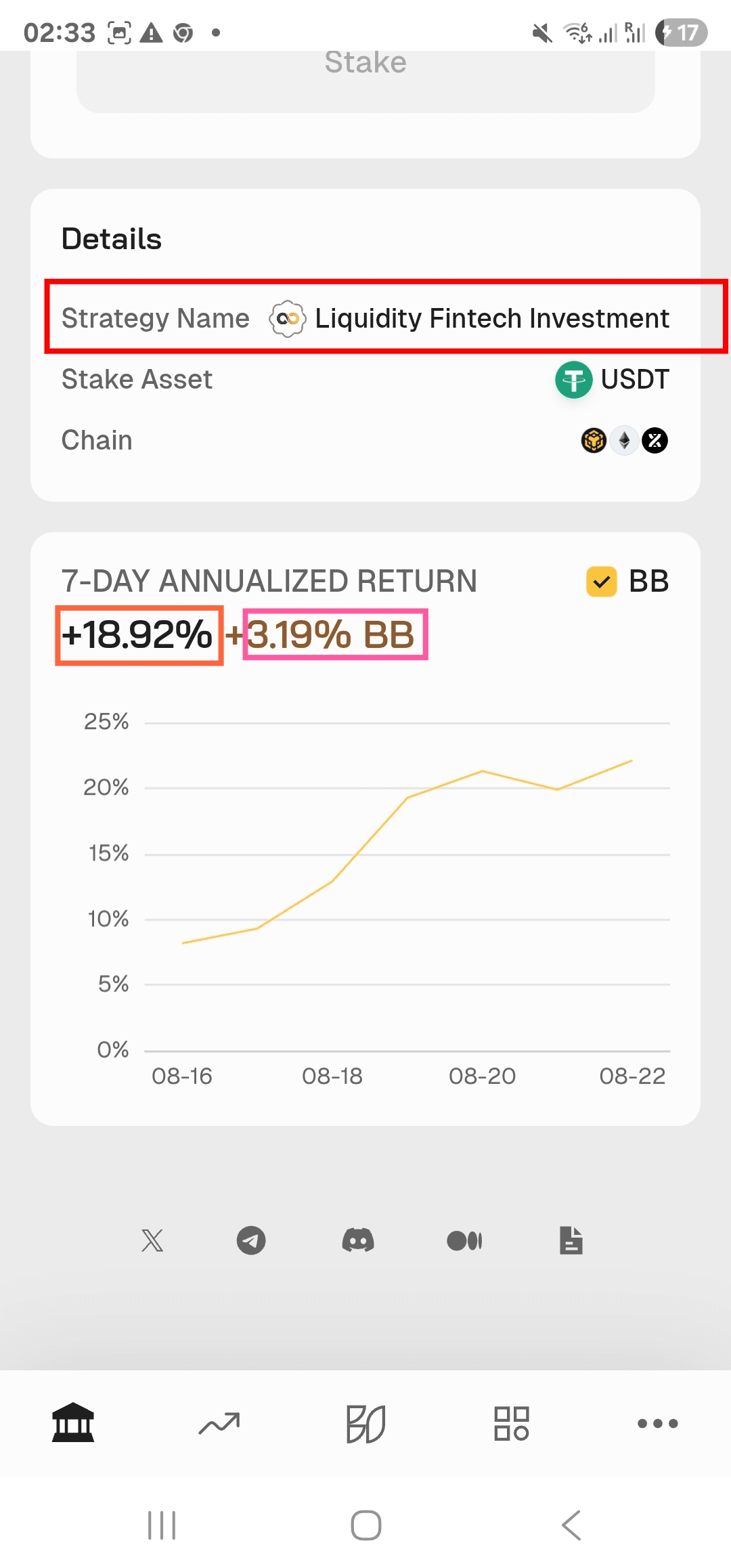Switch to the trending chart tab
This screenshot has width=731, height=1568.
[x=219, y=1423]
